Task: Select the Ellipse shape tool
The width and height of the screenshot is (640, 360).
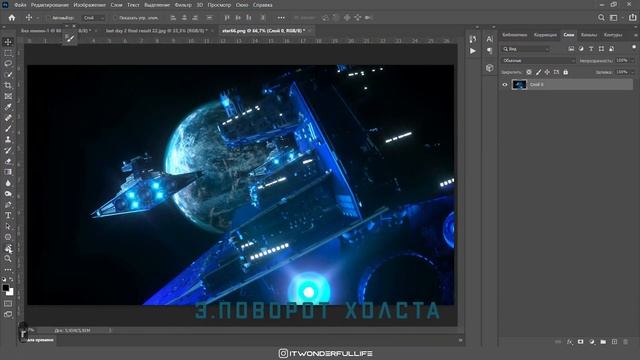Action: point(8,237)
